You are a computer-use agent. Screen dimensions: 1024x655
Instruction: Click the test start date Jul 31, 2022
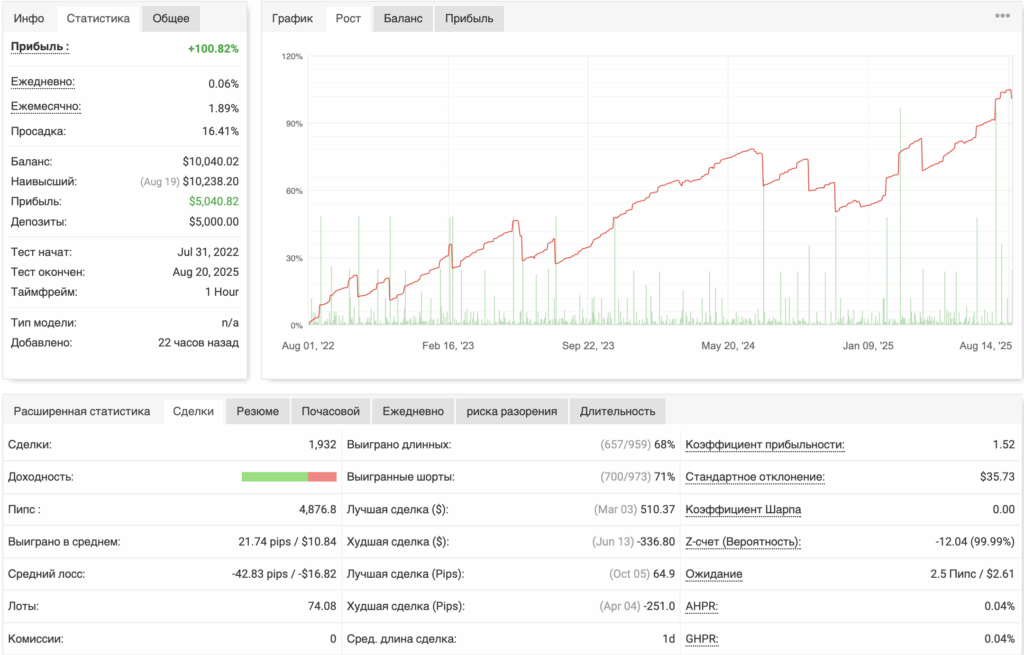pyautogui.click(x=208, y=252)
